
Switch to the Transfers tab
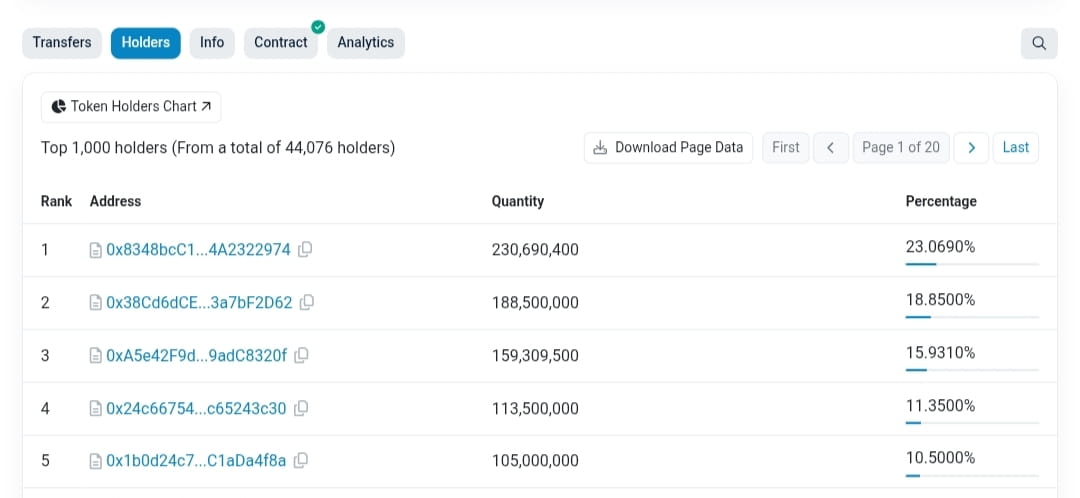coord(62,43)
